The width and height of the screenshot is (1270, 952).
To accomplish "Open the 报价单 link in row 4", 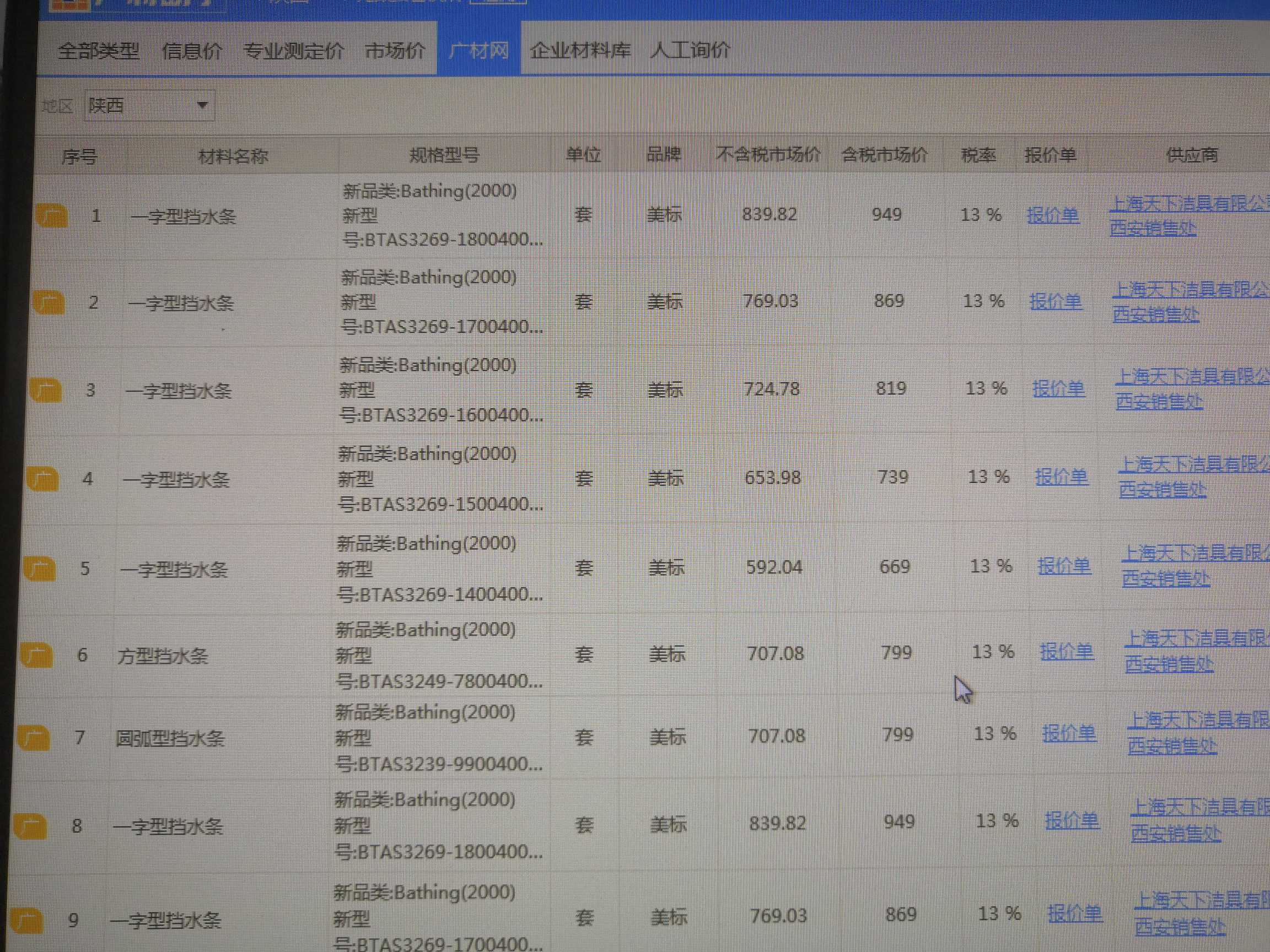I will pyautogui.click(x=1062, y=477).
